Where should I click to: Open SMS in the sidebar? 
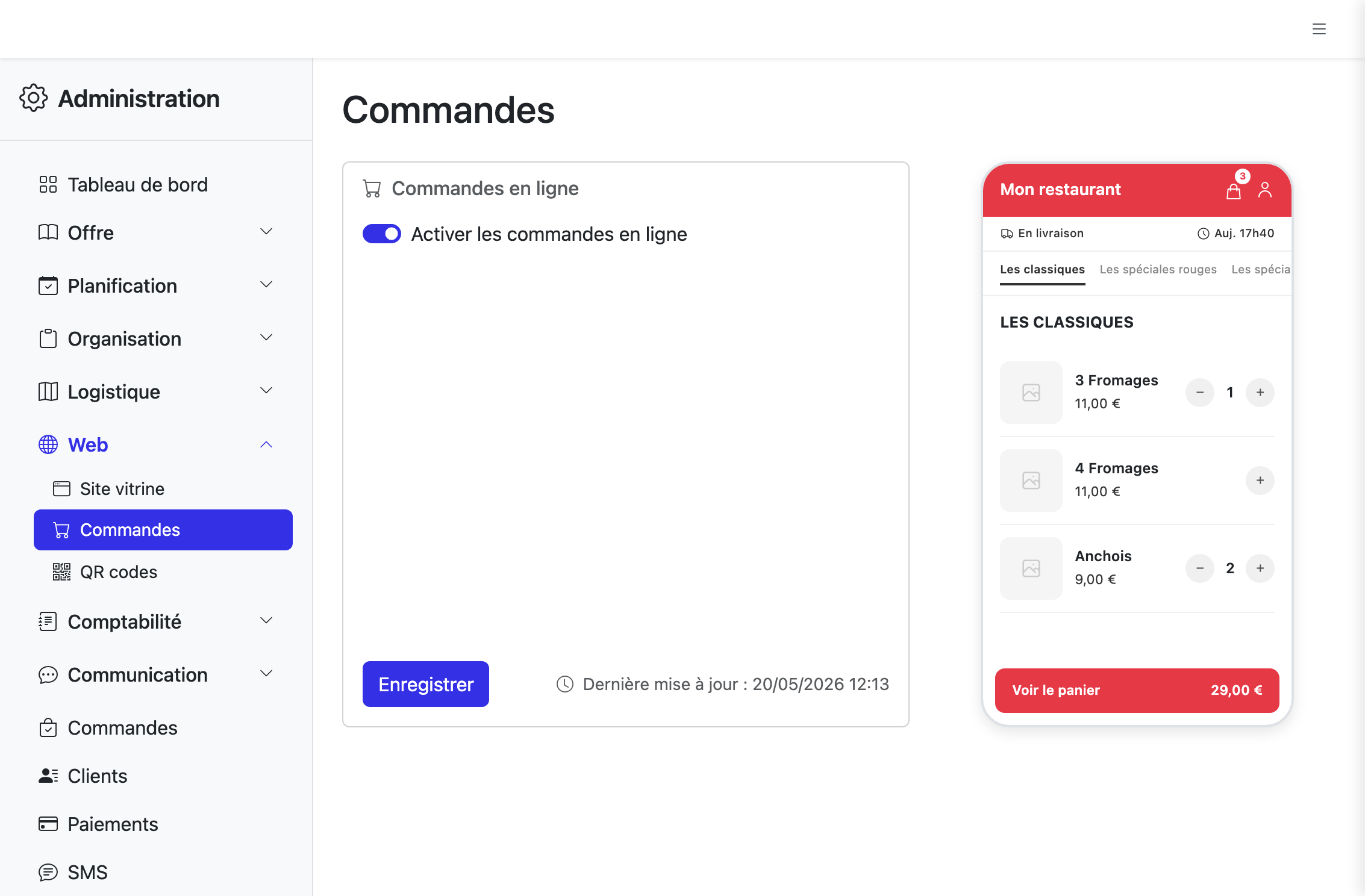click(163, 872)
